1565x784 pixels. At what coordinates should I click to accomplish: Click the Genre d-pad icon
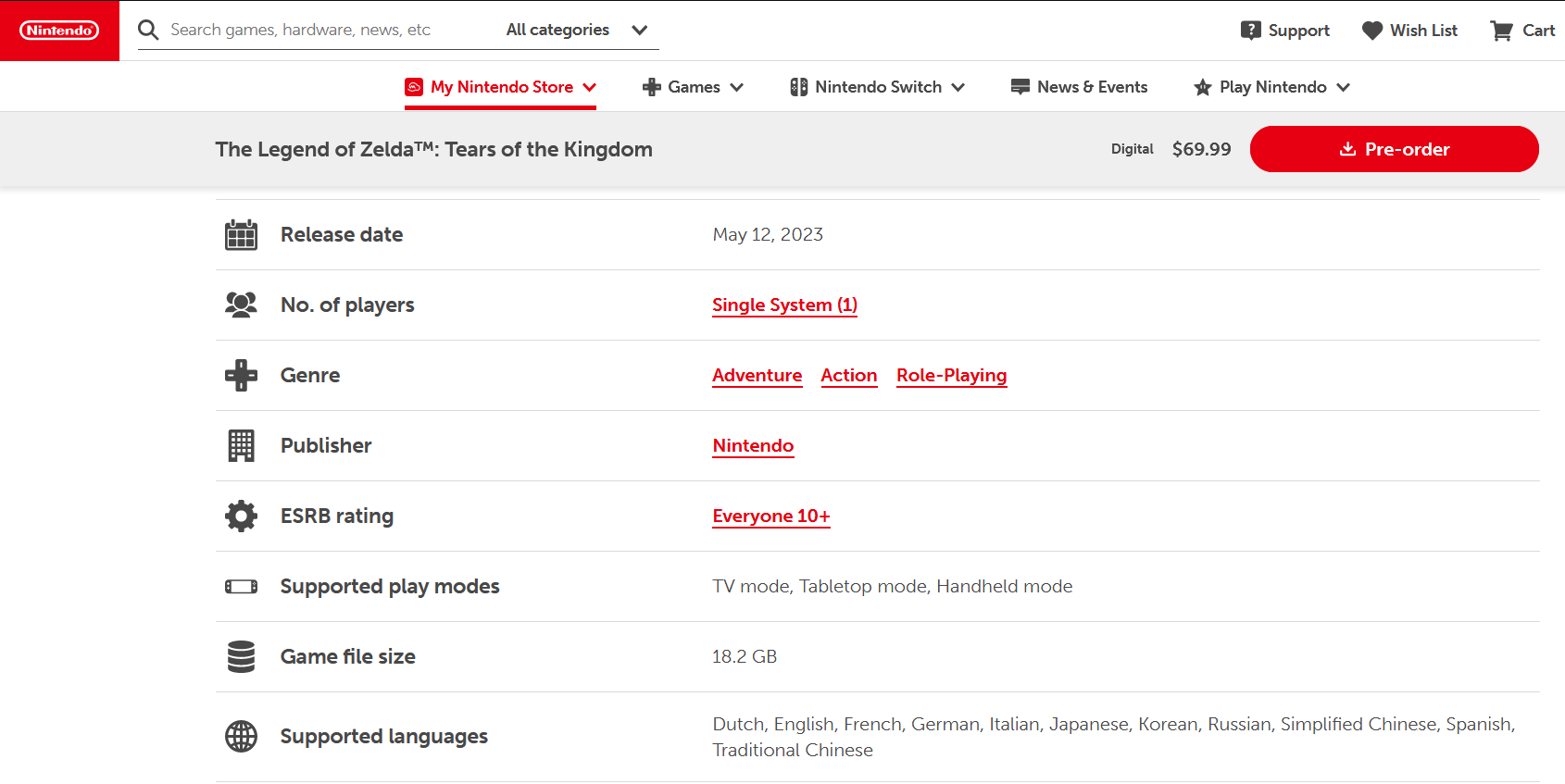click(241, 375)
